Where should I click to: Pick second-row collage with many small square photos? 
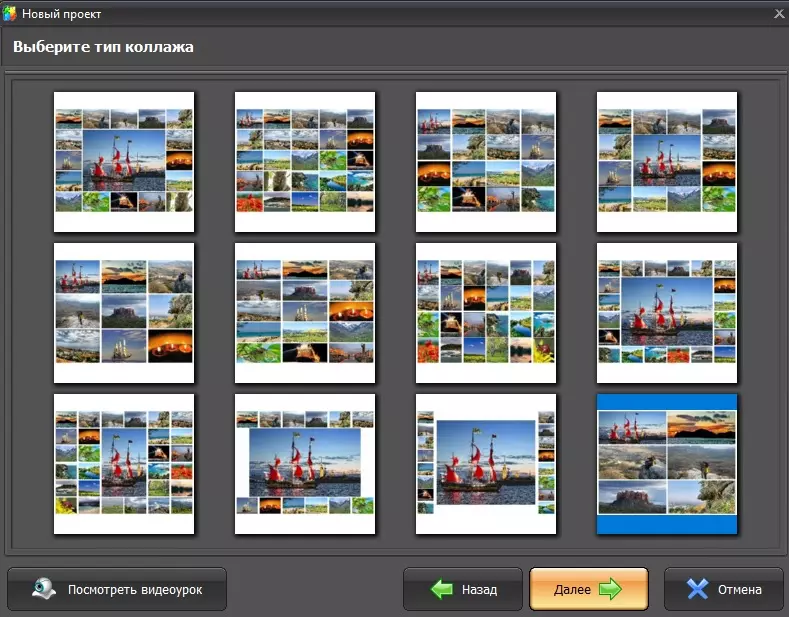tap(486, 313)
